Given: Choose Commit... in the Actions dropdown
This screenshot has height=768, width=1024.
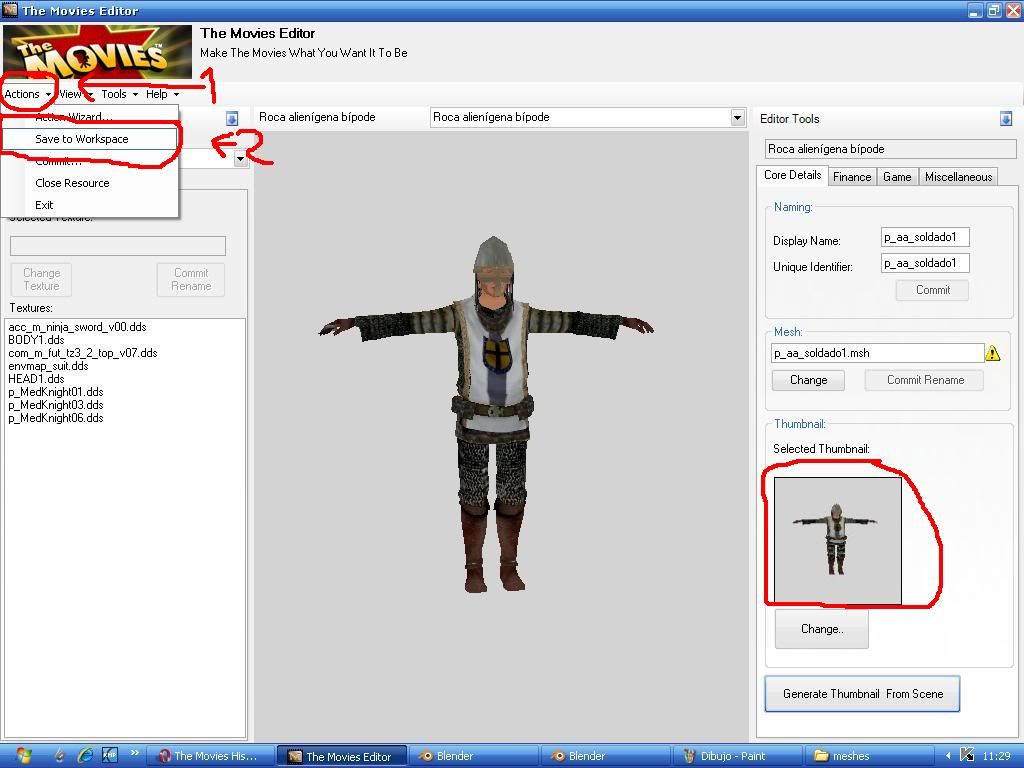Looking at the screenshot, I should 89,161.
